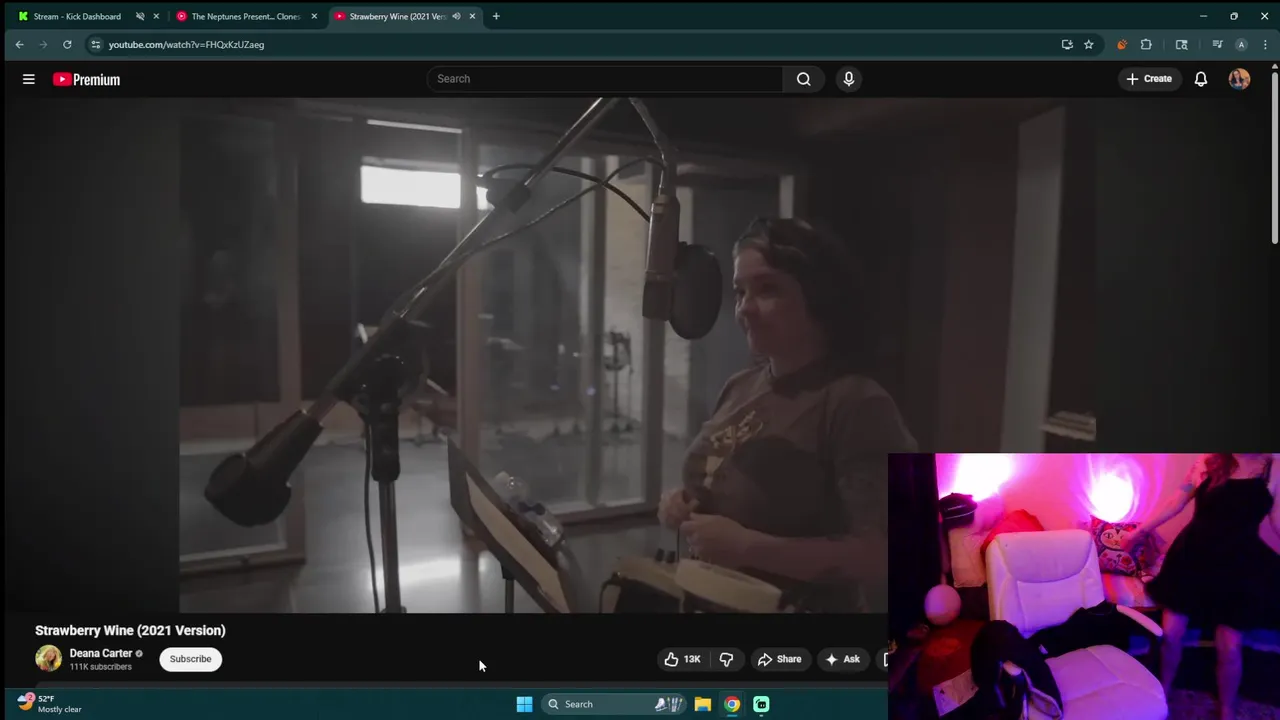The height and width of the screenshot is (720, 1280).
Task: Open the search-this-page lens icon in toolbar
Action: pos(1181,44)
